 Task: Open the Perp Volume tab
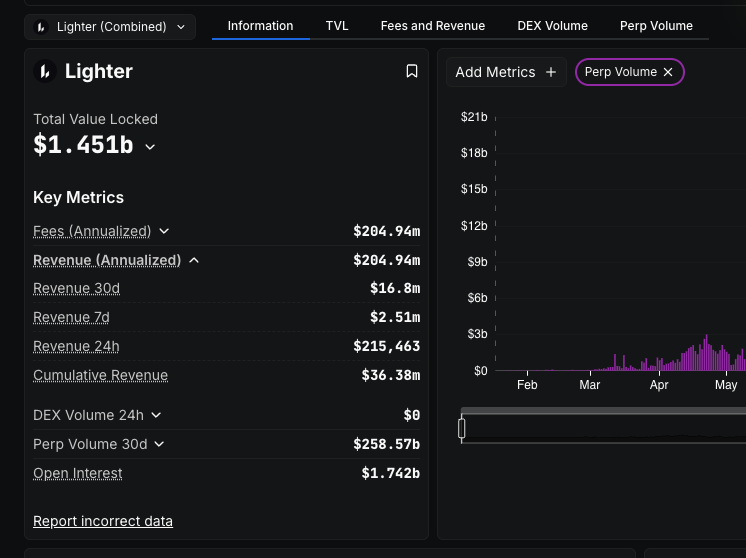(656, 26)
